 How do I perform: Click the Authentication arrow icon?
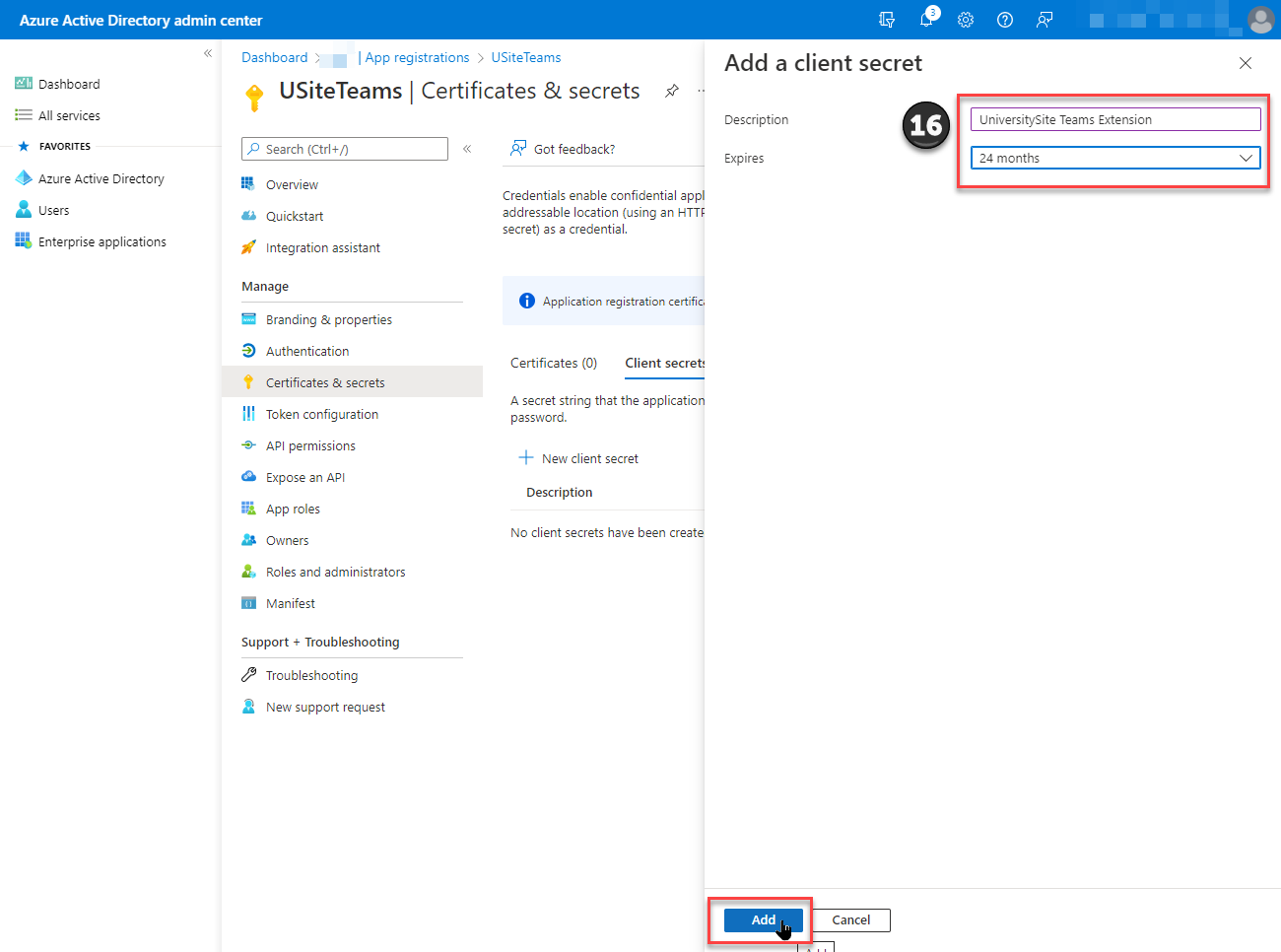pos(248,351)
